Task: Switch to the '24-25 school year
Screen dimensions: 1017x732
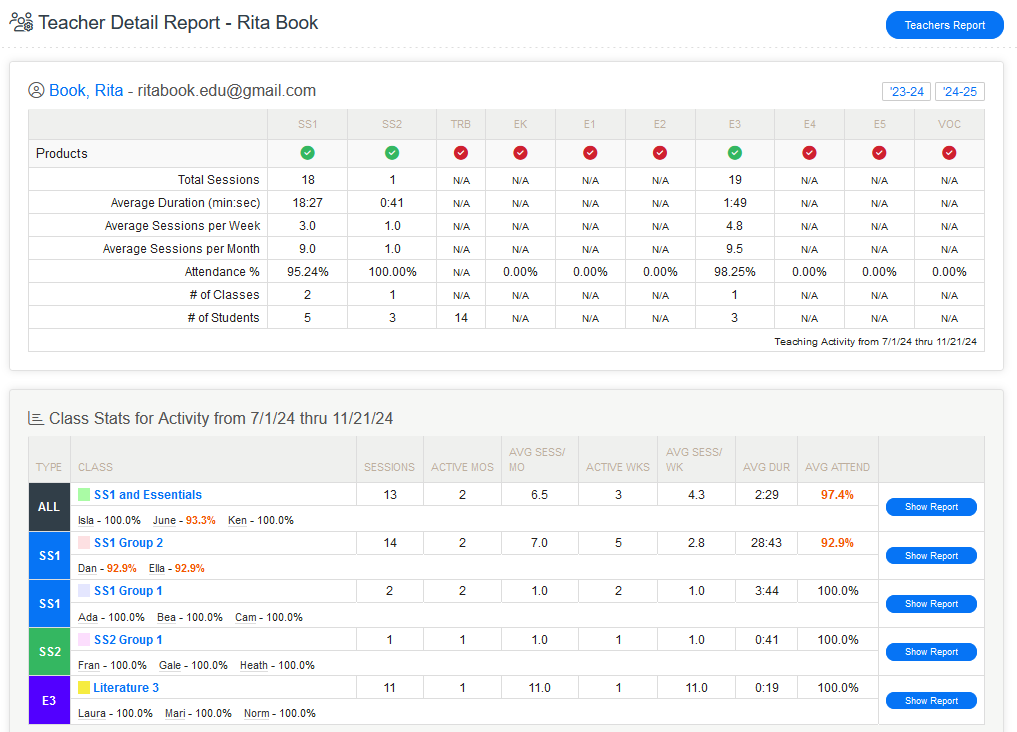Action: click(960, 92)
